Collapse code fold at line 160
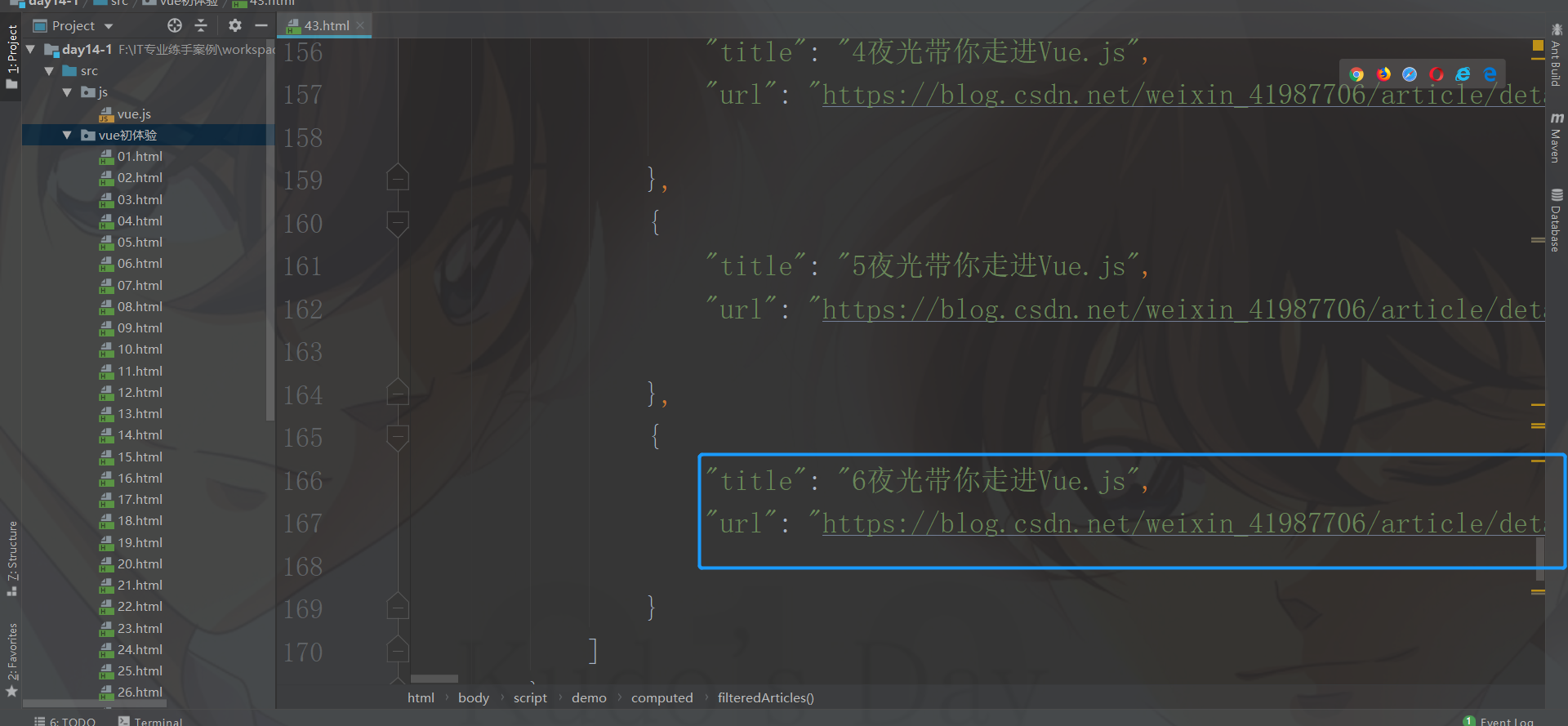The height and width of the screenshot is (726, 1568). pos(398,223)
